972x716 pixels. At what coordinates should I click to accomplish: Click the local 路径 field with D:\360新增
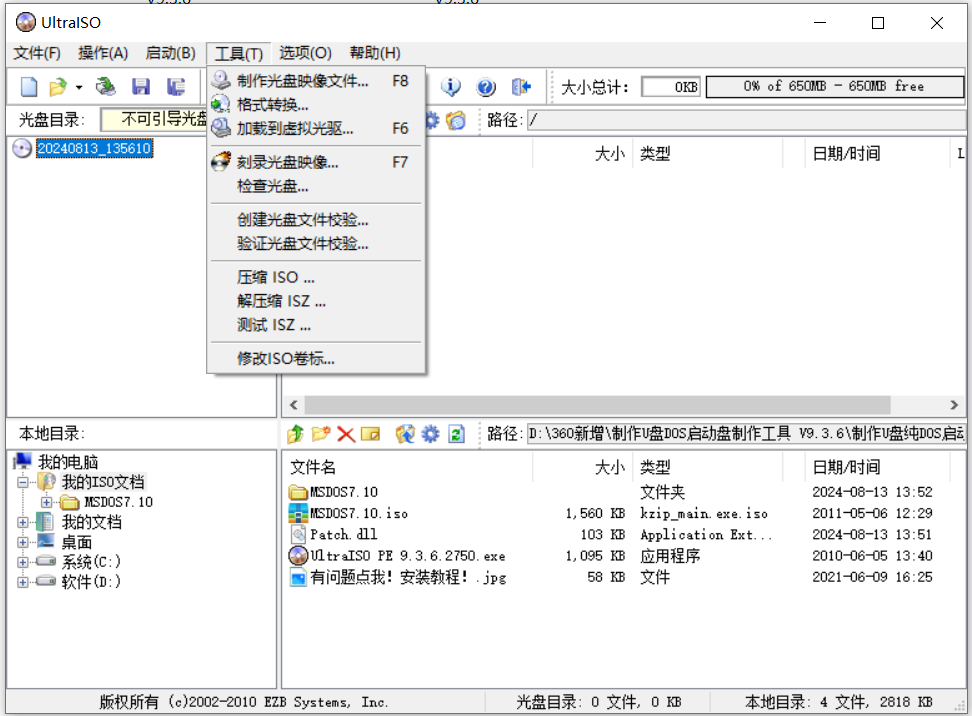coord(746,433)
